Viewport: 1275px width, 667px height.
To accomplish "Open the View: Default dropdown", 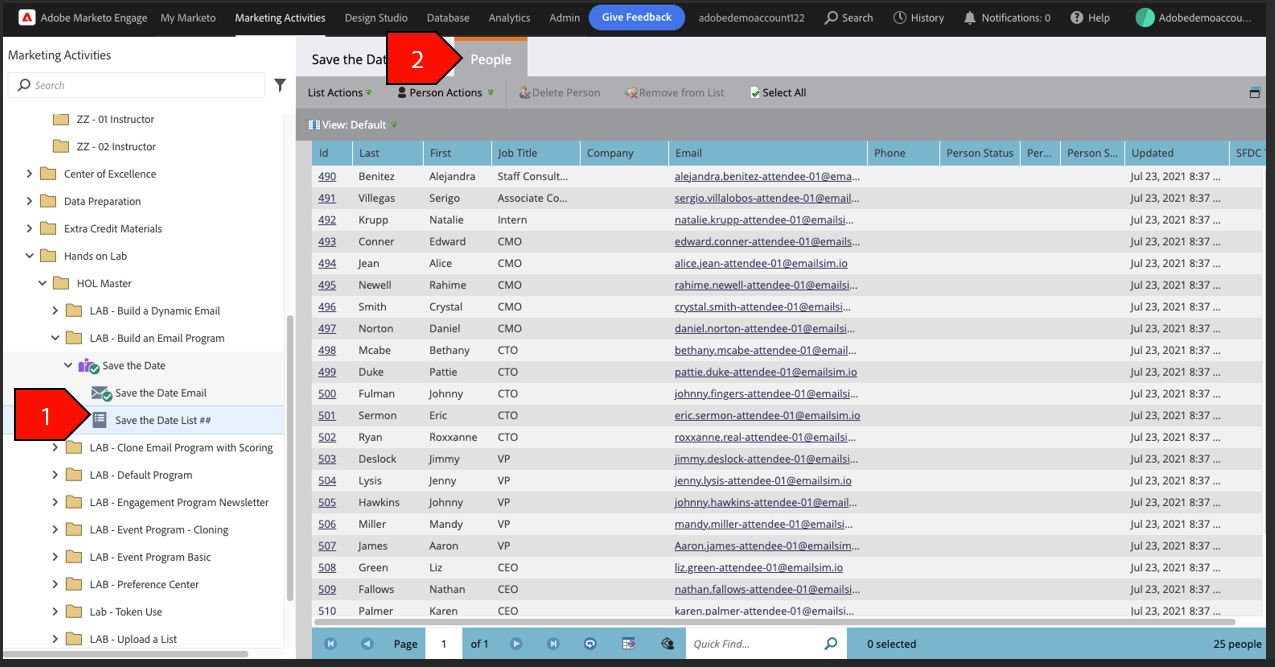I will click(x=353, y=125).
